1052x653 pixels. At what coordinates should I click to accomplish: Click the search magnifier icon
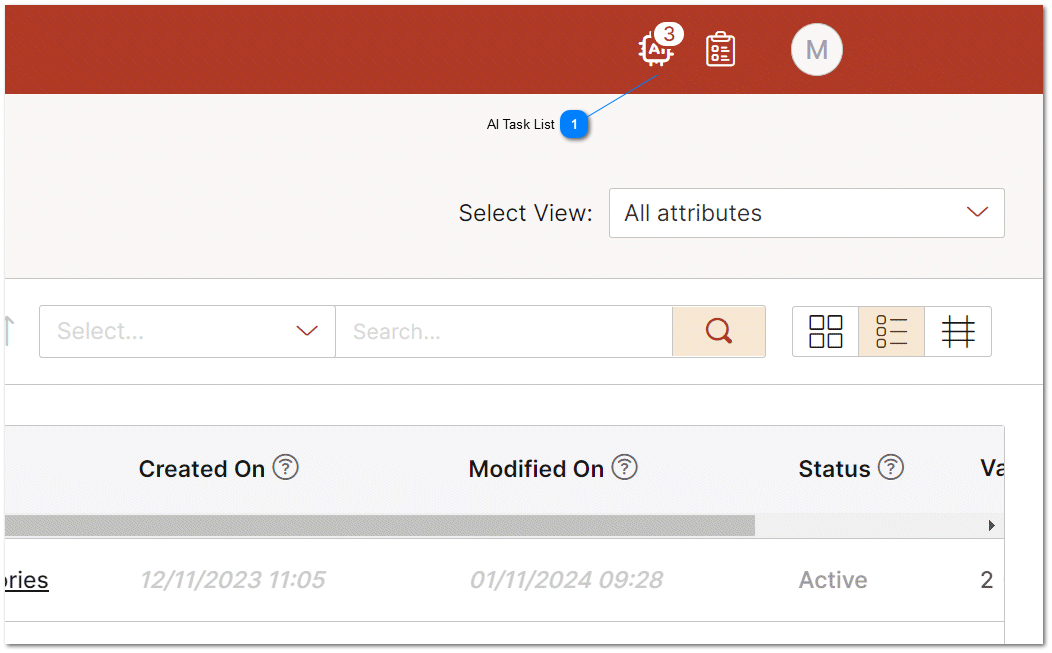pos(719,331)
